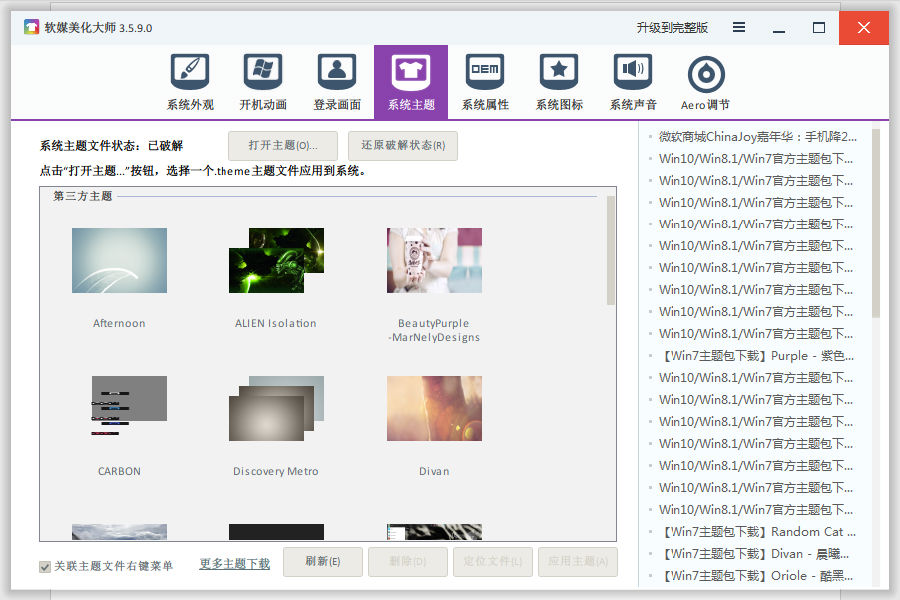Open the 更多主题下载 link
Screen dimensions: 900x600
coord(235,564)
